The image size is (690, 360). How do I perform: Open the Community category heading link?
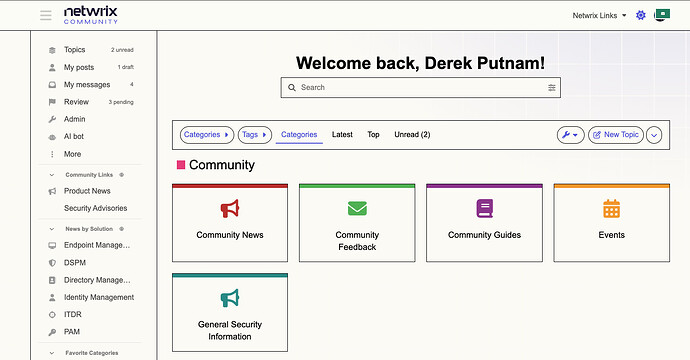222,165
